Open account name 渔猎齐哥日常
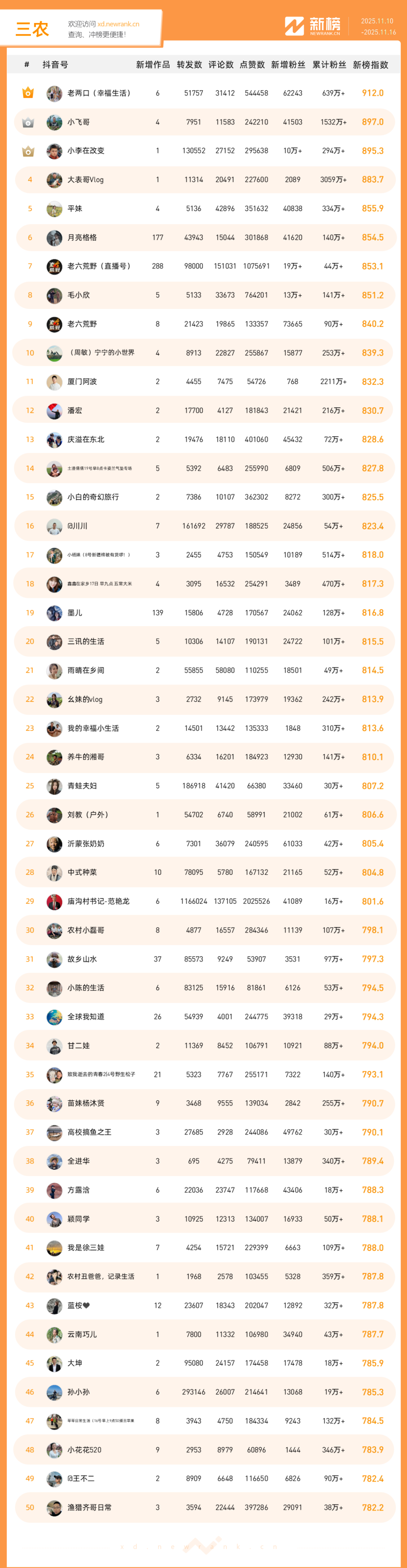Viewport: 407px width, 1568px height. [89, 1507]
